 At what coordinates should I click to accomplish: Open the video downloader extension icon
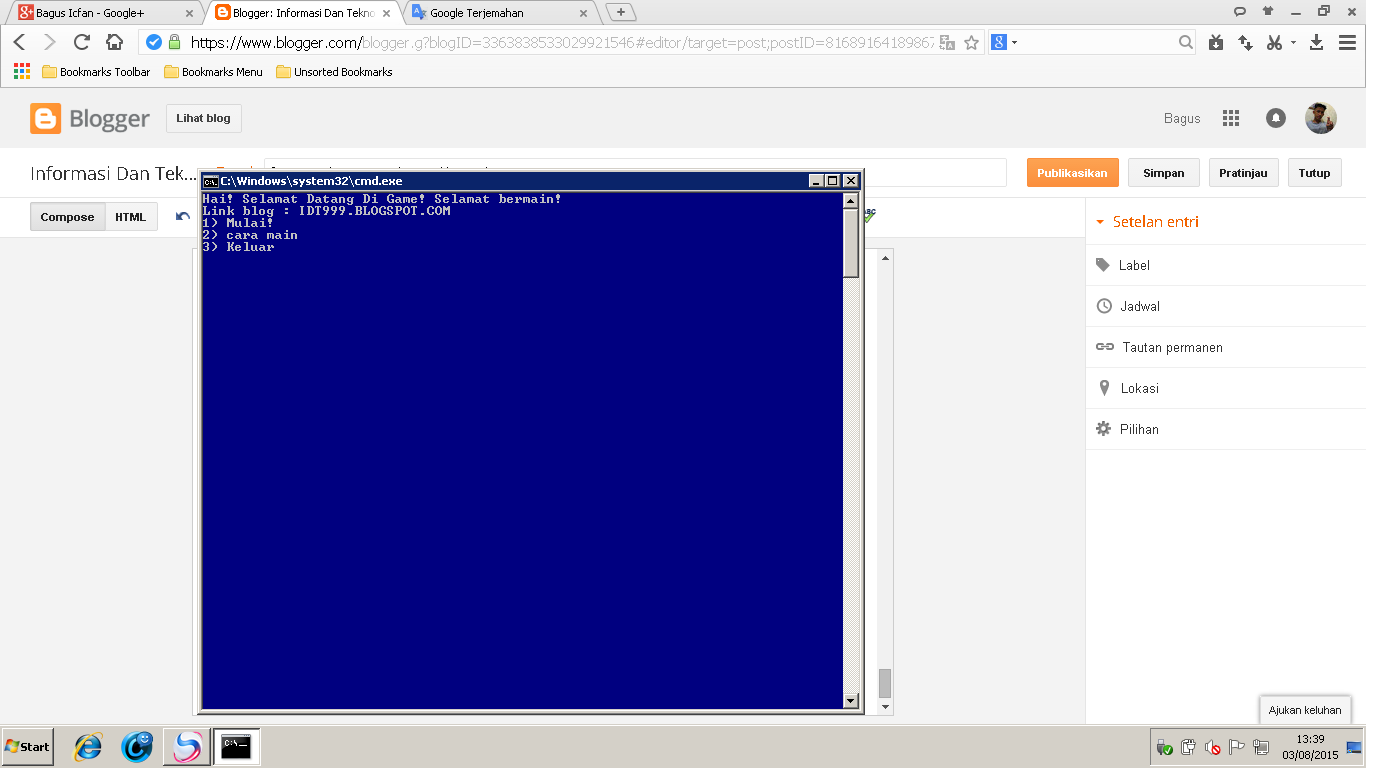coord(1215,43)
